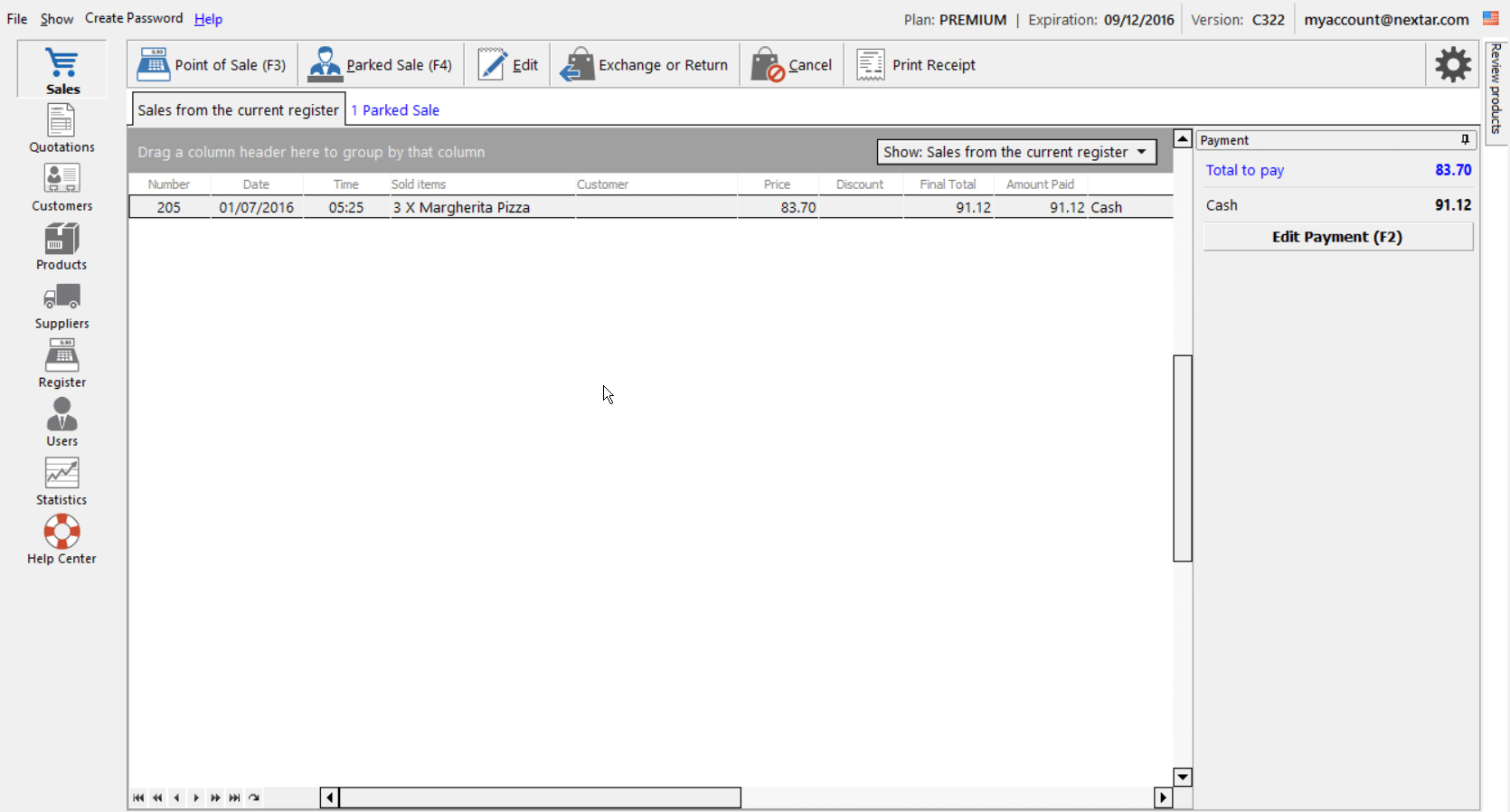Start a new Point of Sale (F3)
The width and height of the screenshot is (1510, 812).
(212, 65)
